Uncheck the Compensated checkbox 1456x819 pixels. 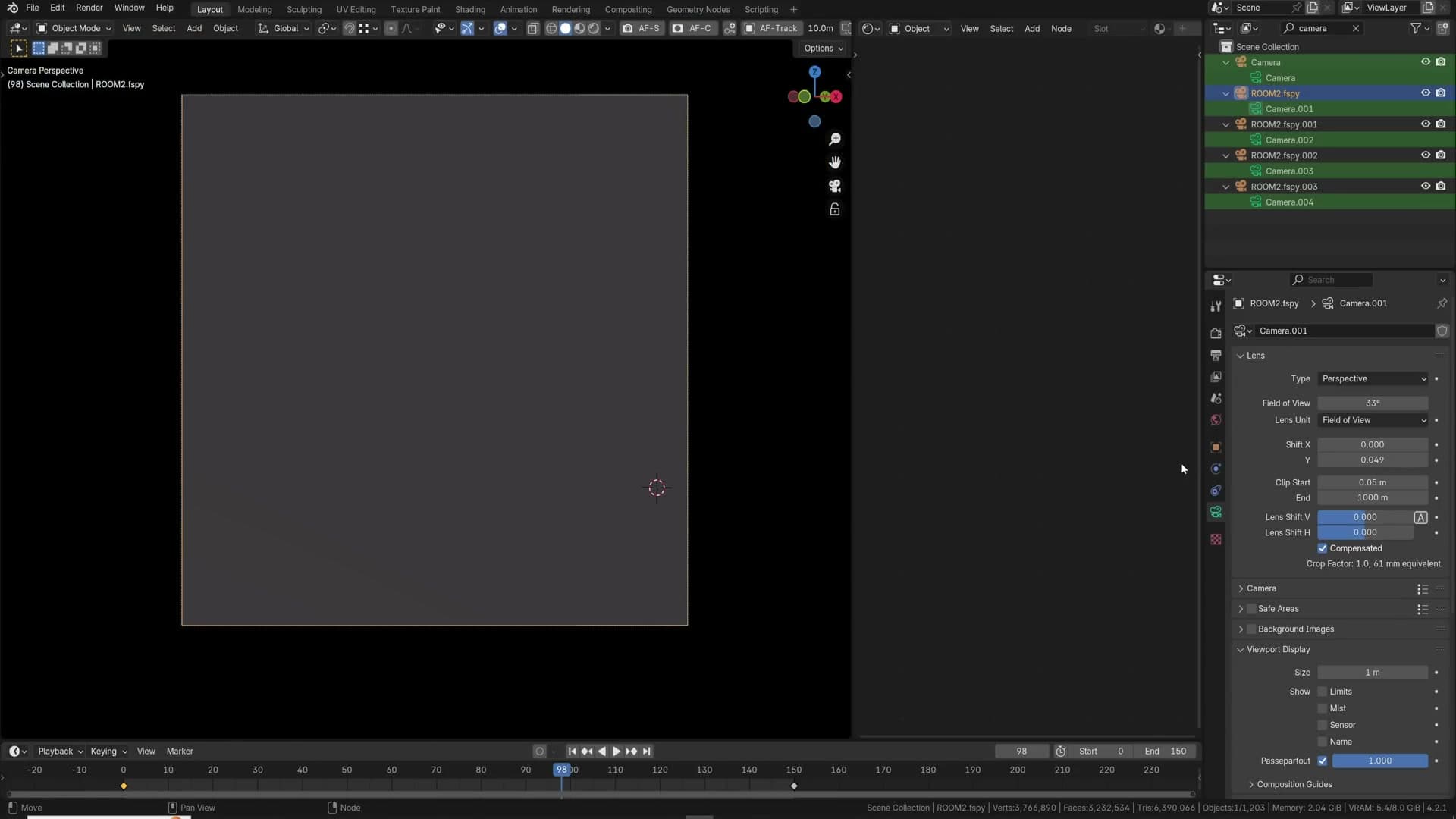1323,548
